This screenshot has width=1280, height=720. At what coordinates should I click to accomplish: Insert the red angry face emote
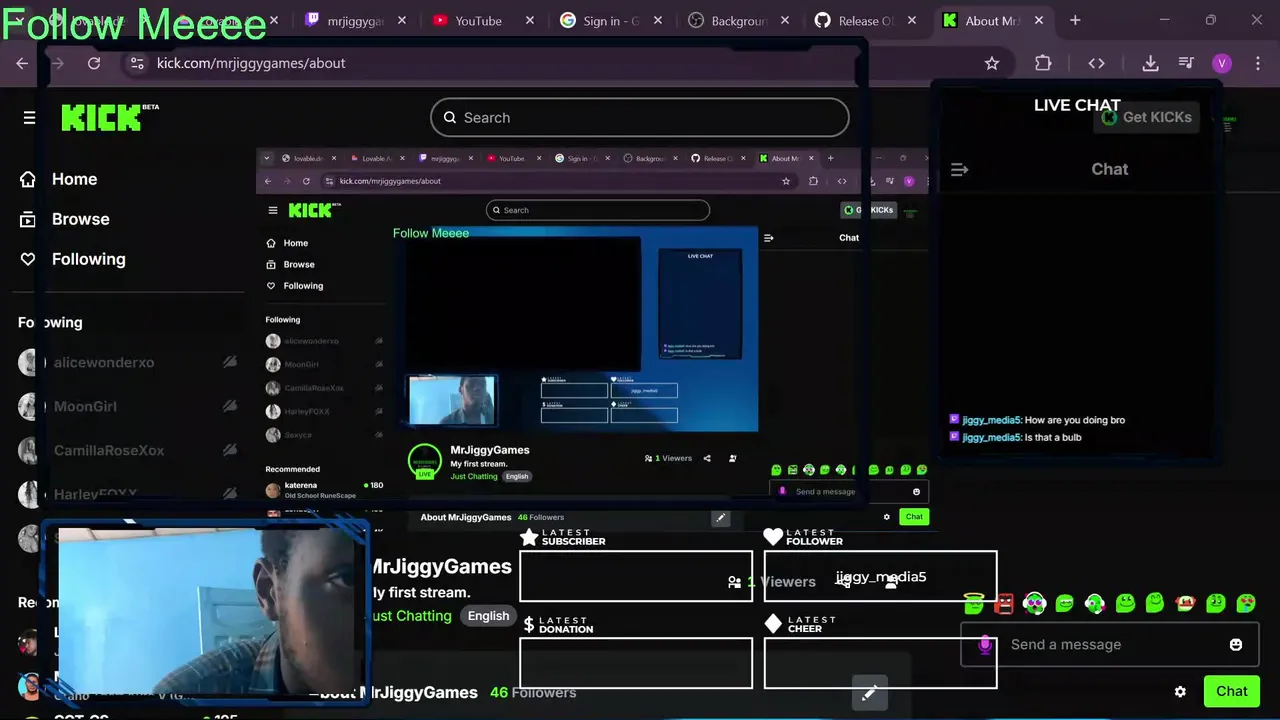tap(1004, 603)
